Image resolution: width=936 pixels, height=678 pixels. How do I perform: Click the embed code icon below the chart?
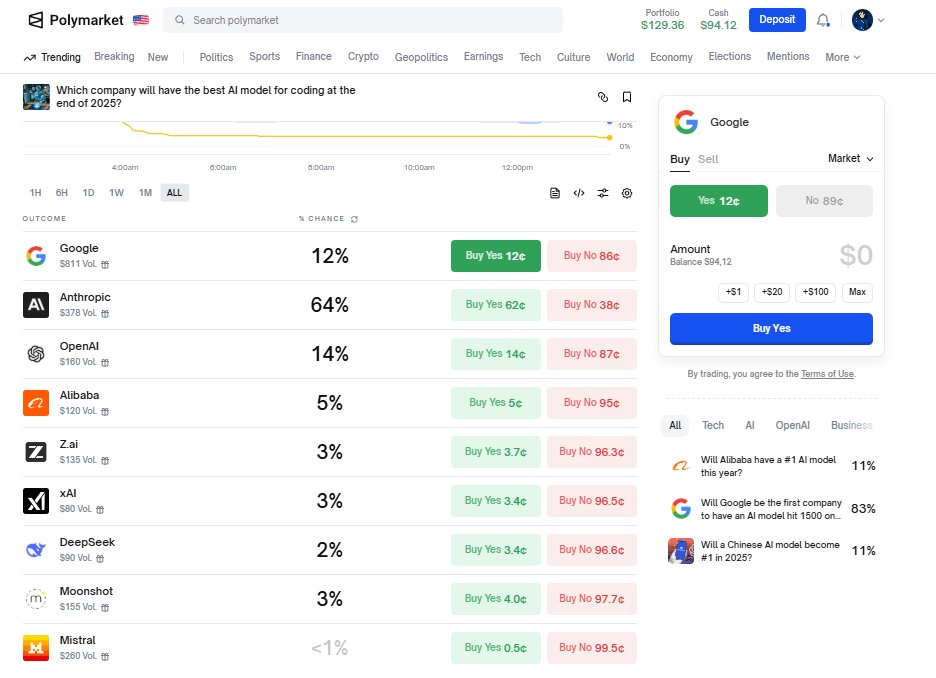pos(579,193)
